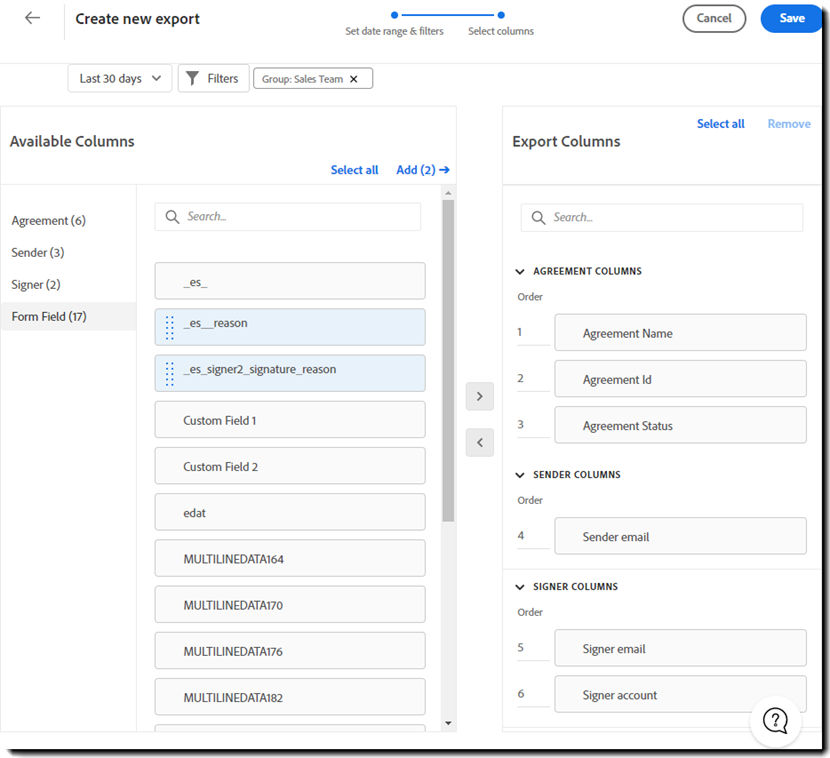
Task: Switch to the Sender (3) category
Action: click(x=37, y=252)
